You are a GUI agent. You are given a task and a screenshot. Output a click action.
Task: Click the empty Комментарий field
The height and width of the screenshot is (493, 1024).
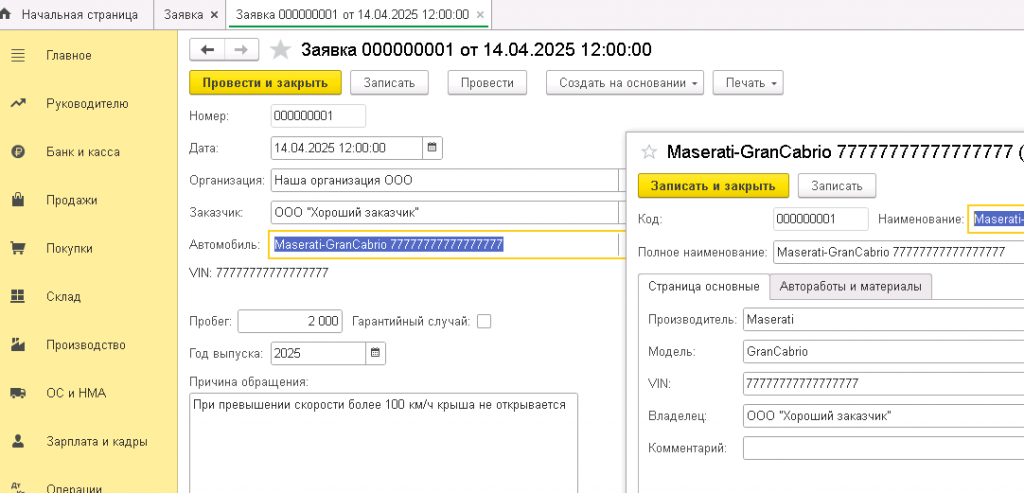(x=884, y=448)
